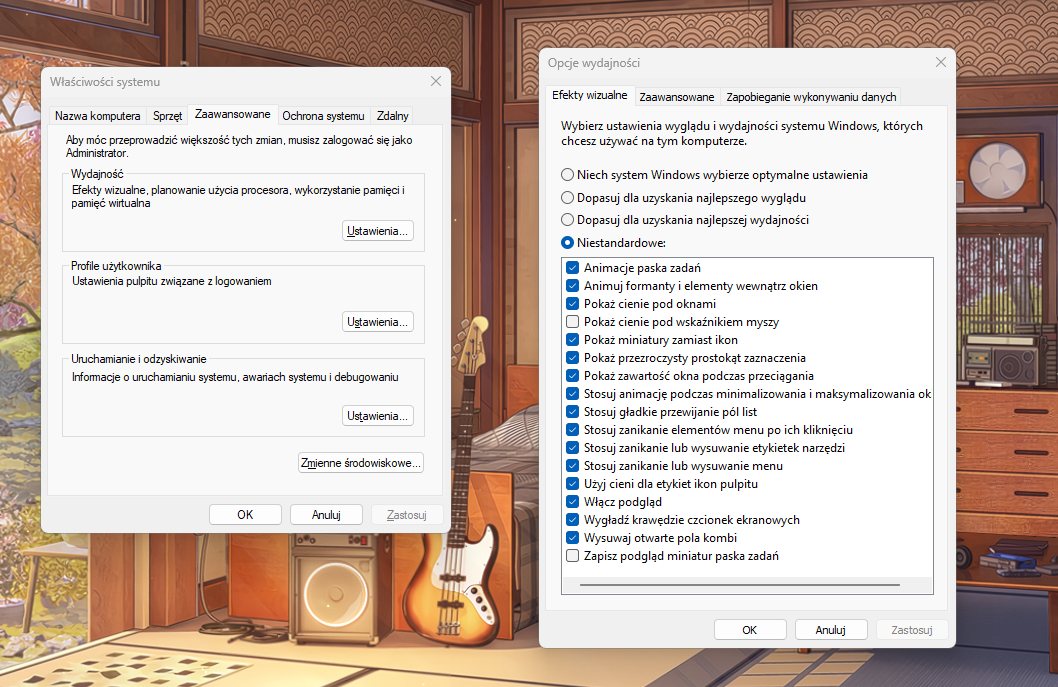This screenshot has height=687, width=1058.
Task: Toggle Stosuj zanikanie lub wysuwanie etykietek narzędzi
Action: pyautogui.click(x=572, y=448)
